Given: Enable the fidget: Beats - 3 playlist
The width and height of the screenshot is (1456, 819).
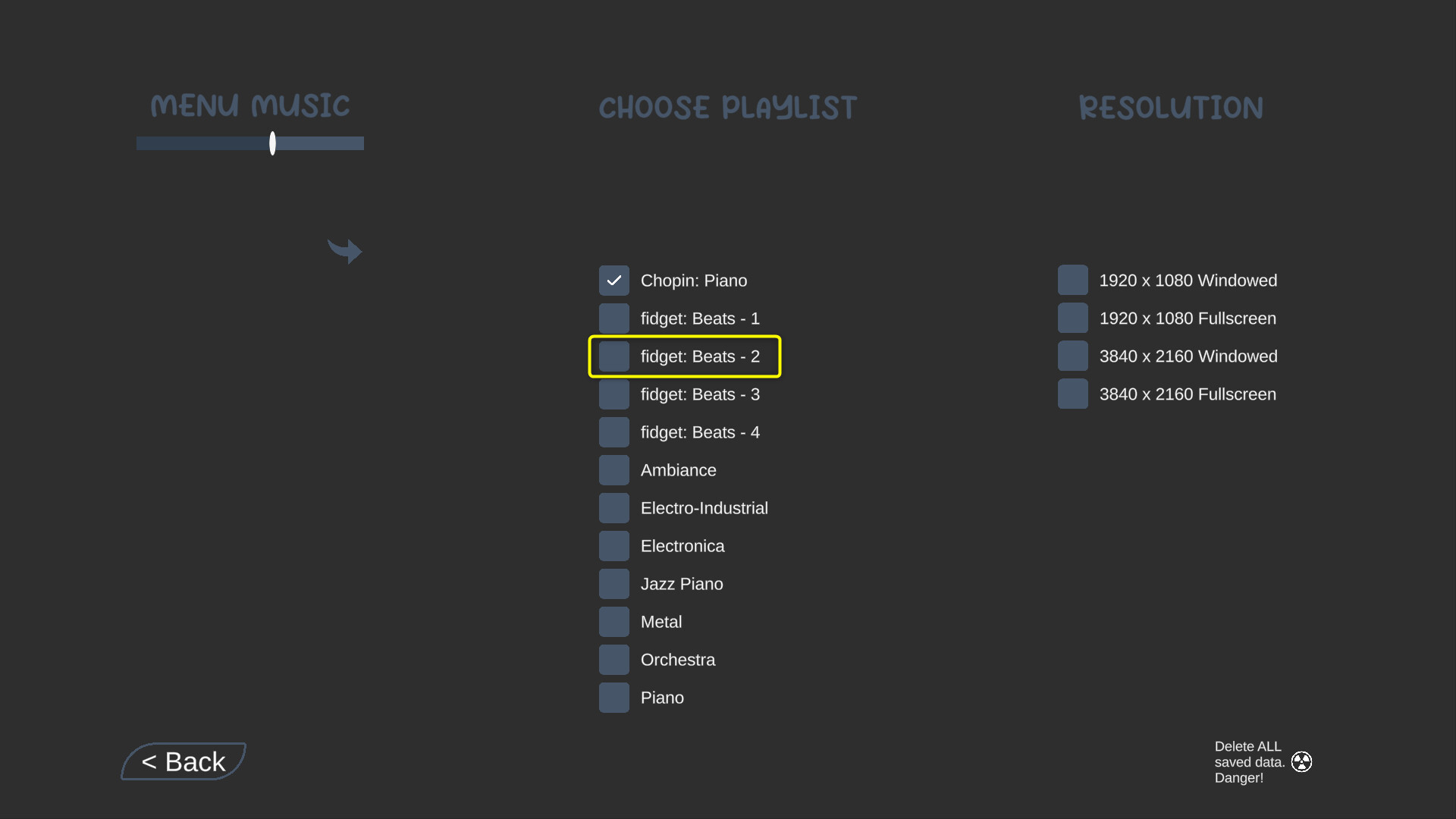Looking at the screenshot, I should point(613,394).
